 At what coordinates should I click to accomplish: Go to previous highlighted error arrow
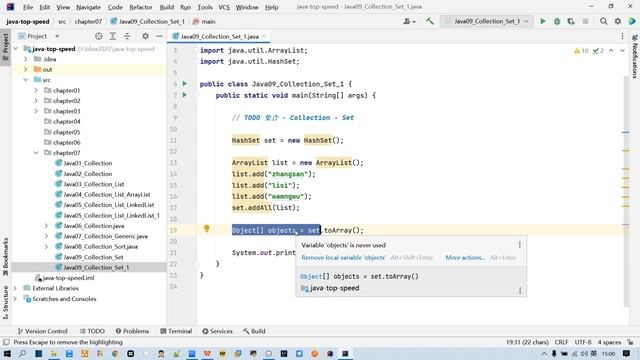(611, 51)
